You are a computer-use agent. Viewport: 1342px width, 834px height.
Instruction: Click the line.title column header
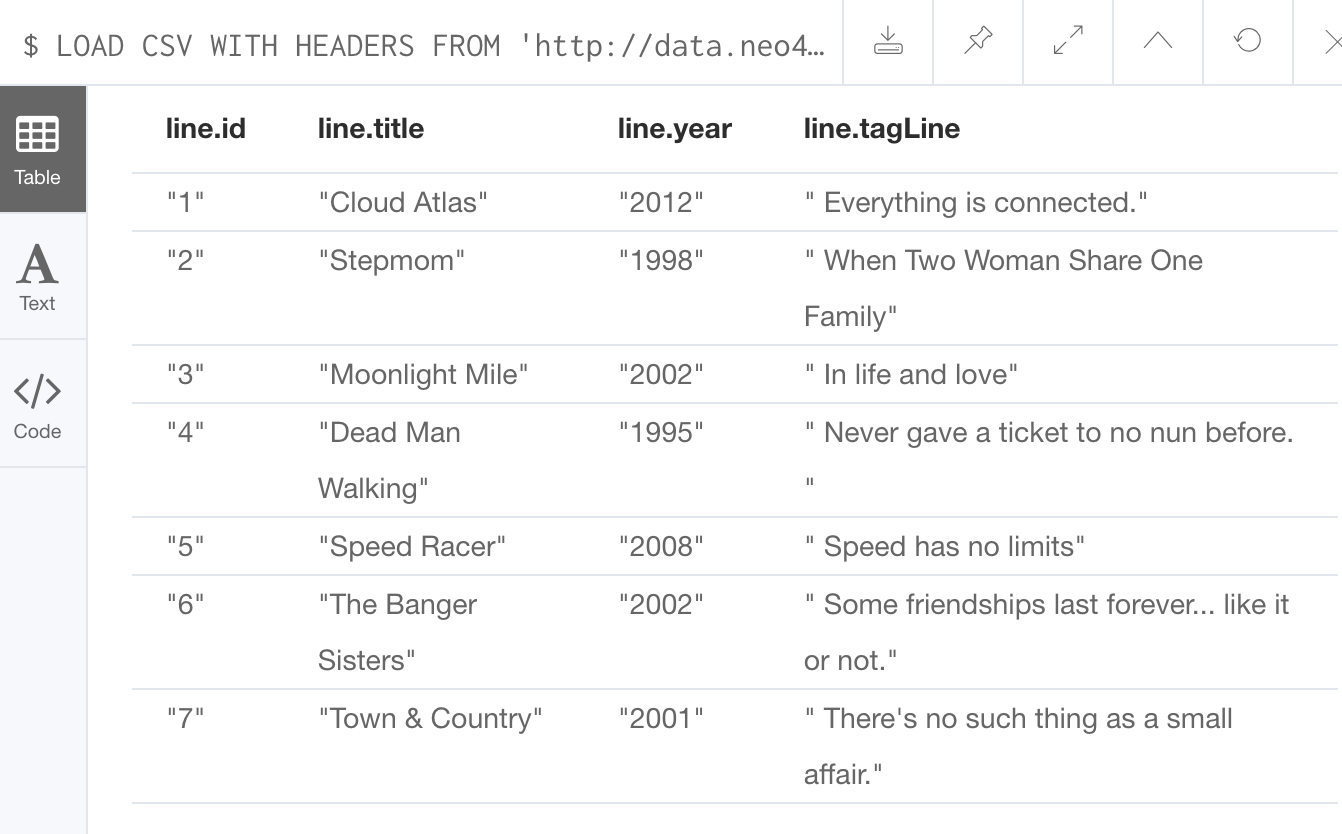[371, 129]
